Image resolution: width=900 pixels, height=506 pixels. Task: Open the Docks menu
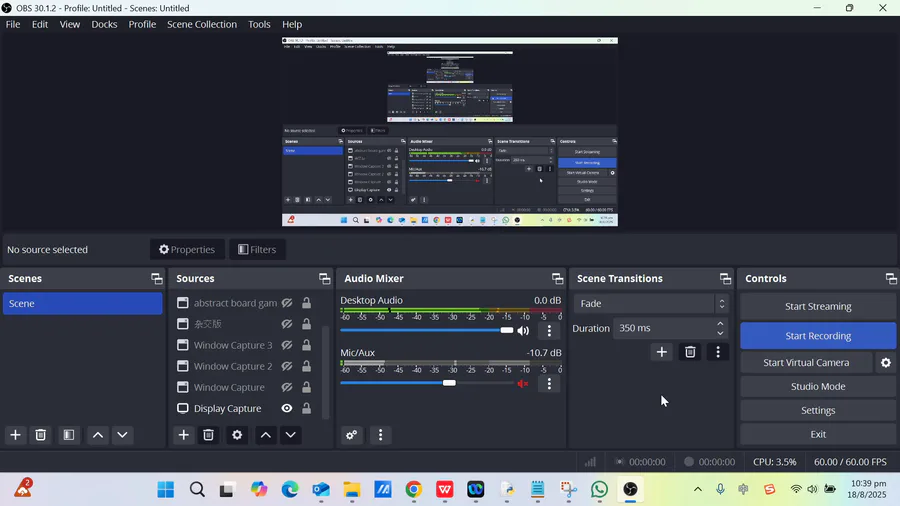[x=104, y=24]
